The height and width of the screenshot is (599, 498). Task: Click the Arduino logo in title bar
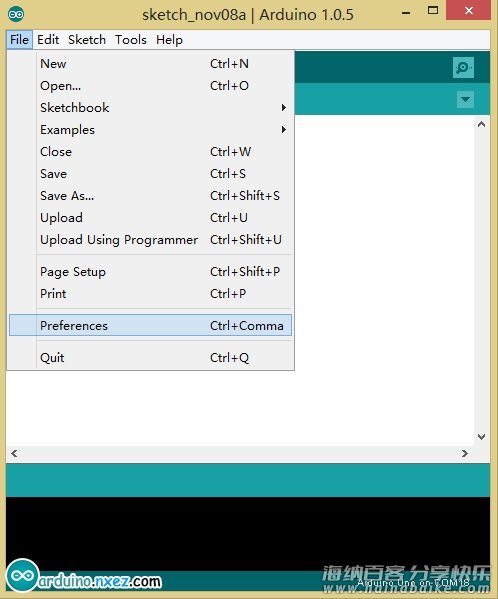tap(16, 15)
